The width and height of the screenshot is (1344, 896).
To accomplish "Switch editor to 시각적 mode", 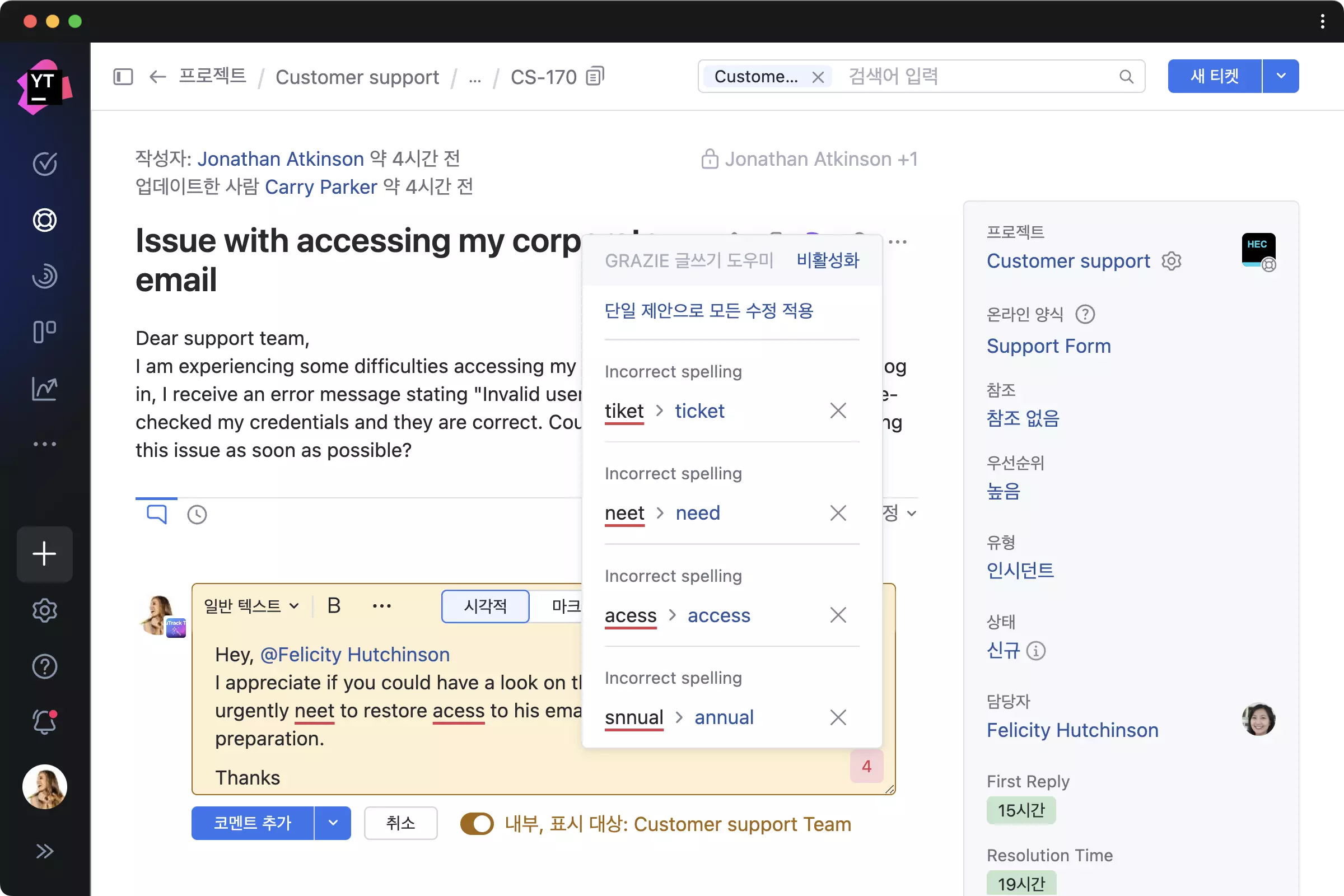I will tap(485, 606).
